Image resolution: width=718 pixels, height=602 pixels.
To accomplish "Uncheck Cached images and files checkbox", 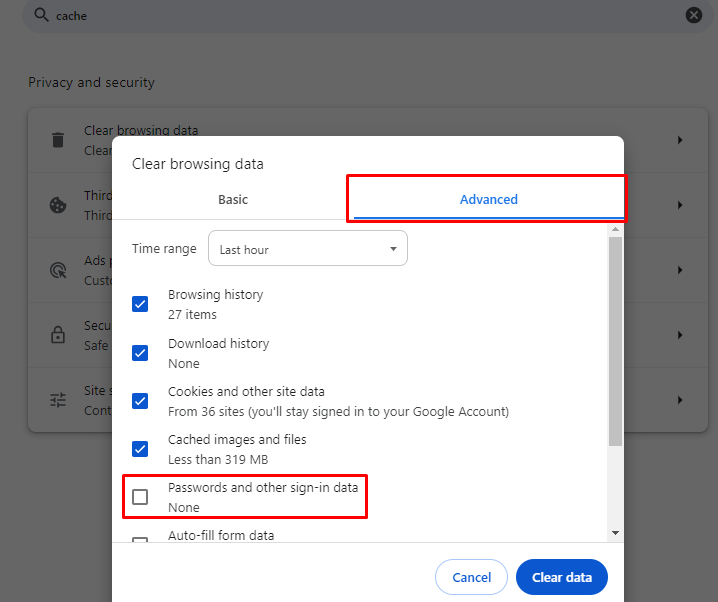I will (x=140, y=449).
